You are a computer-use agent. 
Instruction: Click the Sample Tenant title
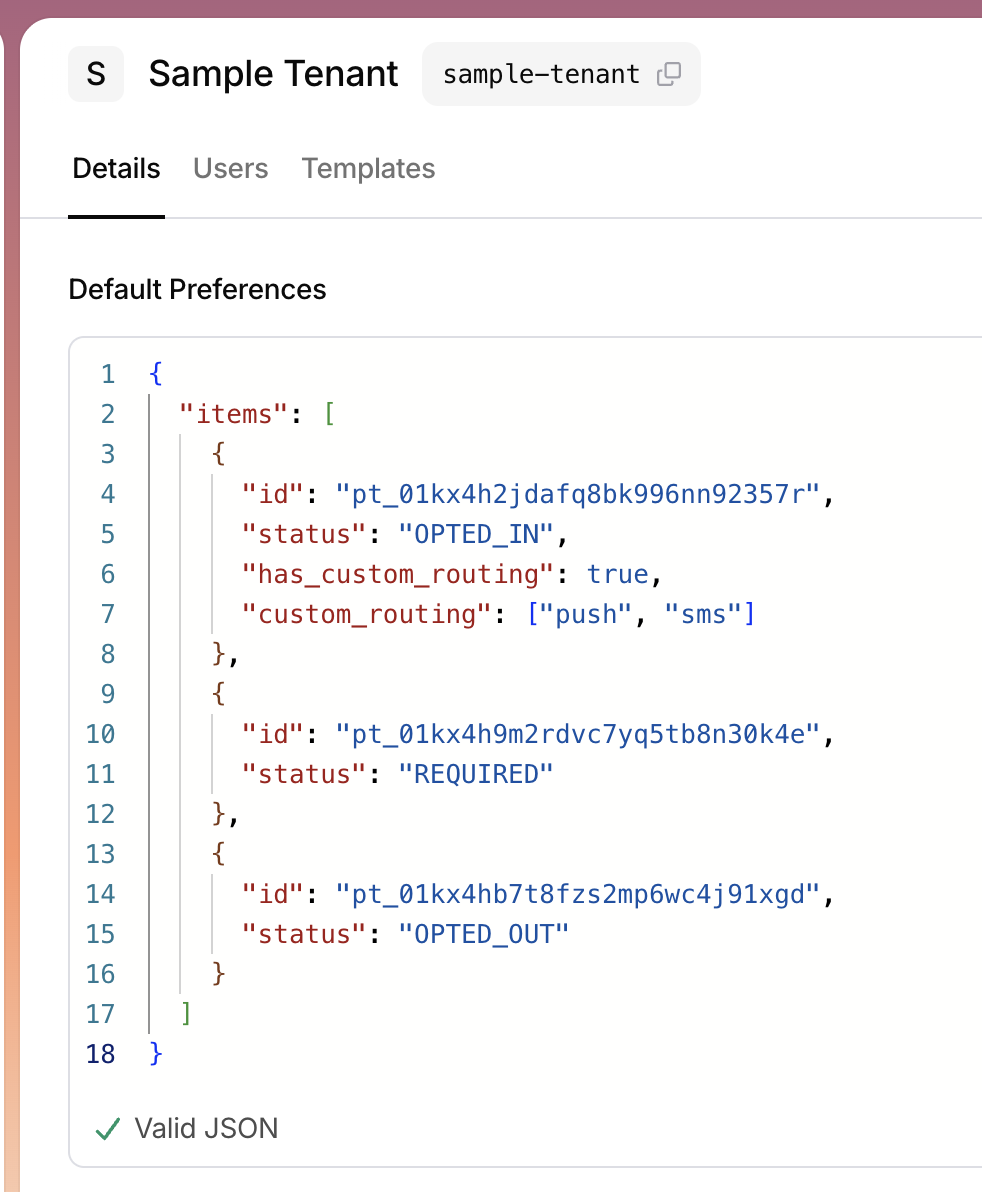tap(274, 74)
